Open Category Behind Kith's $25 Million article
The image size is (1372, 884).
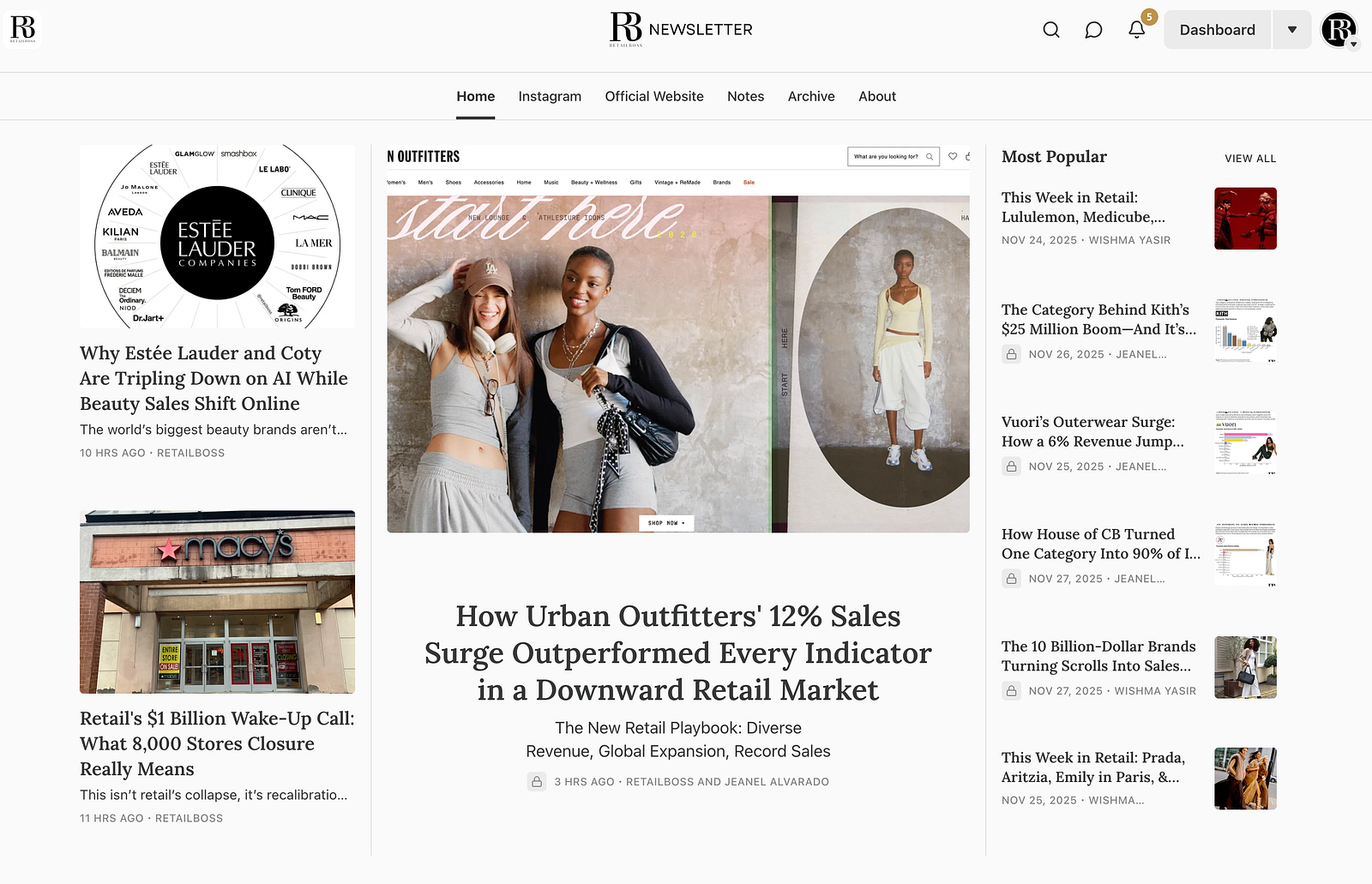pyautogui.click(x=1098, y=320)
